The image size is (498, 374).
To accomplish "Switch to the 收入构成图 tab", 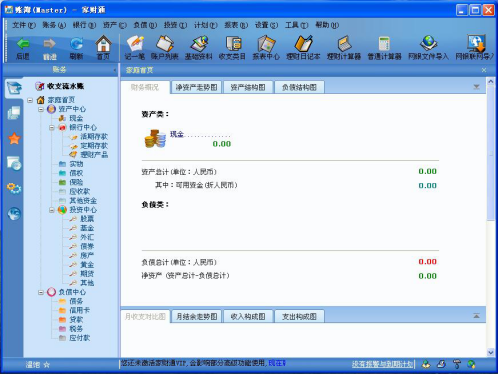I will click(248, 316).
